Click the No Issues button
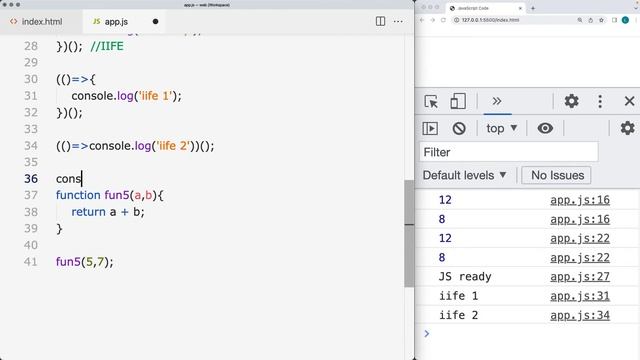The height and width of the screenshot is (360, 640). point(556,175)
